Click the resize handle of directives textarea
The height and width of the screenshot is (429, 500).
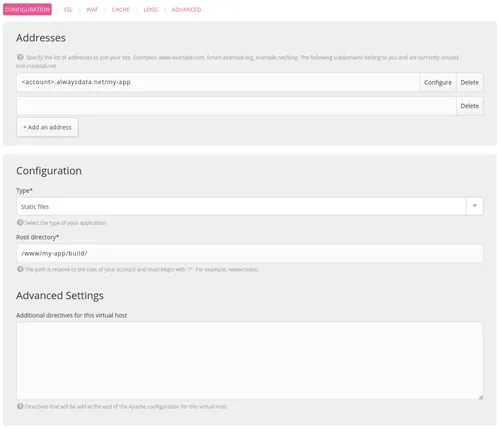[x=480, y=397]
